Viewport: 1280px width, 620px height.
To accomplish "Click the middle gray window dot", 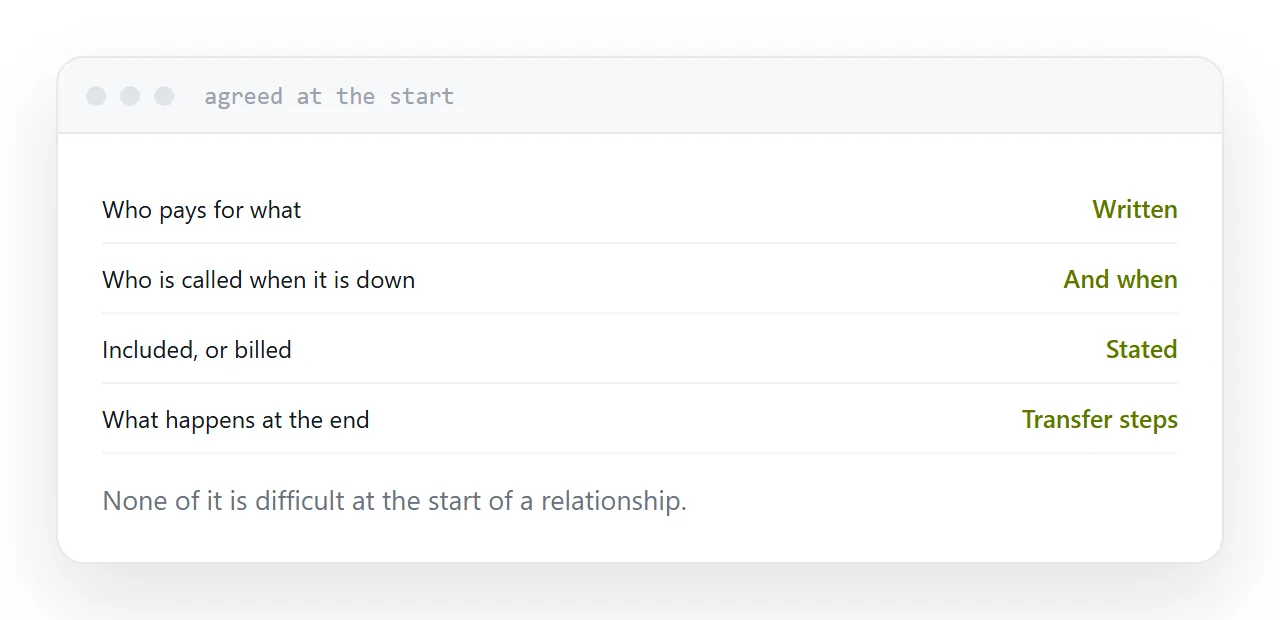I will [130, 96].
